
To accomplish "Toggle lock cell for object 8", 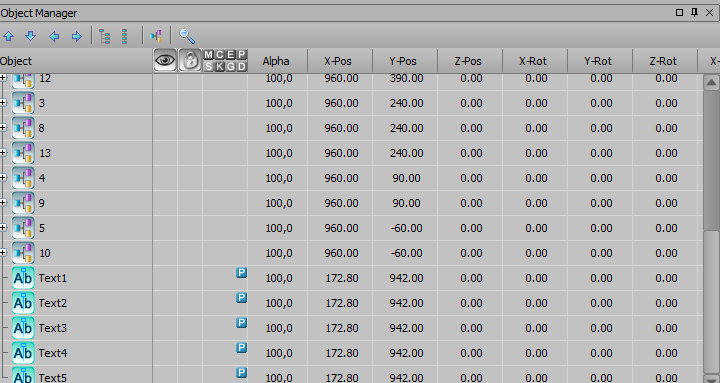I will 190,128.
